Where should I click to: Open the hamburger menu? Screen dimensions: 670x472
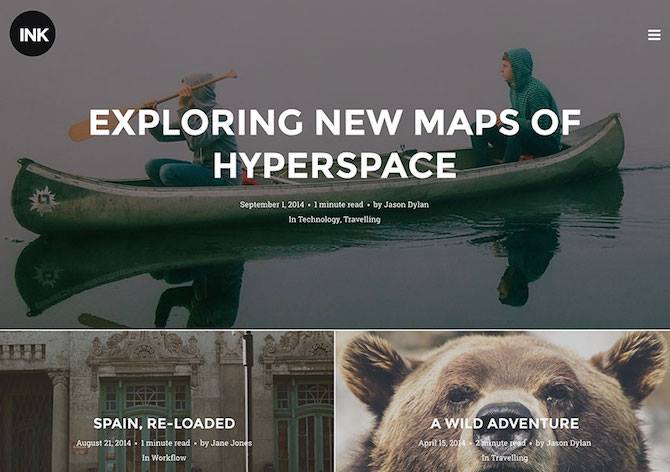(x=654, y=35)
